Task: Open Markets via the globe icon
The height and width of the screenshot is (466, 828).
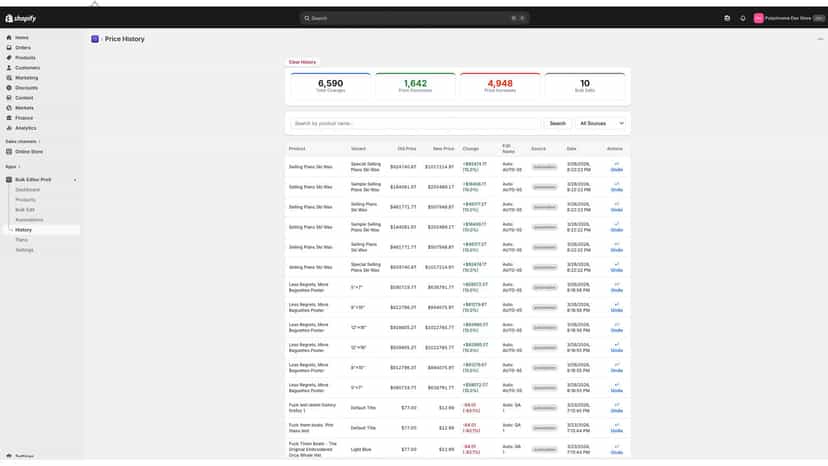Action: 9,108
